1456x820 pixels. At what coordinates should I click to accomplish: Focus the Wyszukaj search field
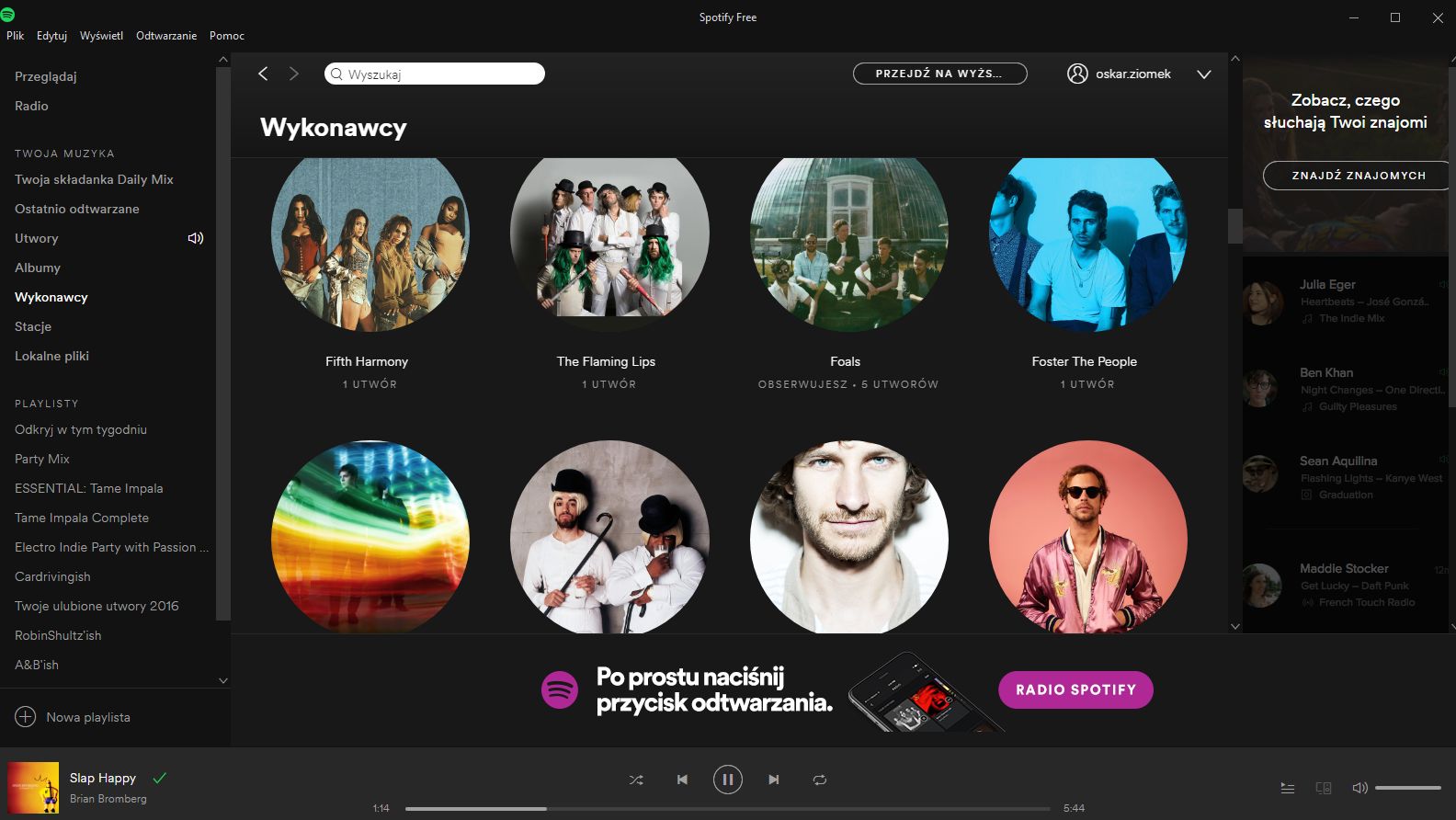[x=435, y=74]
